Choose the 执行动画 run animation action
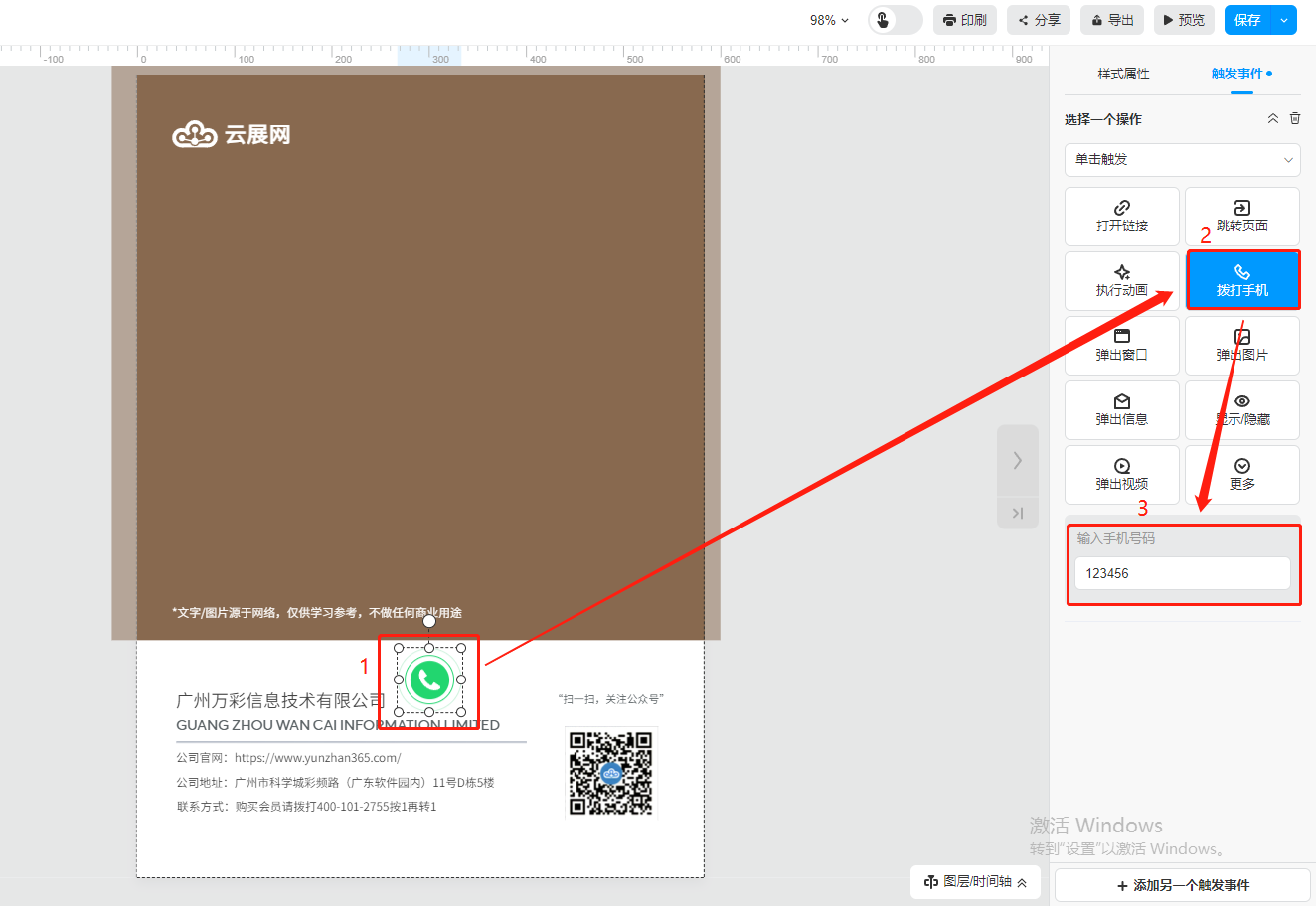The width and height of the screenshot is (1316, 906). point(1121,280)
